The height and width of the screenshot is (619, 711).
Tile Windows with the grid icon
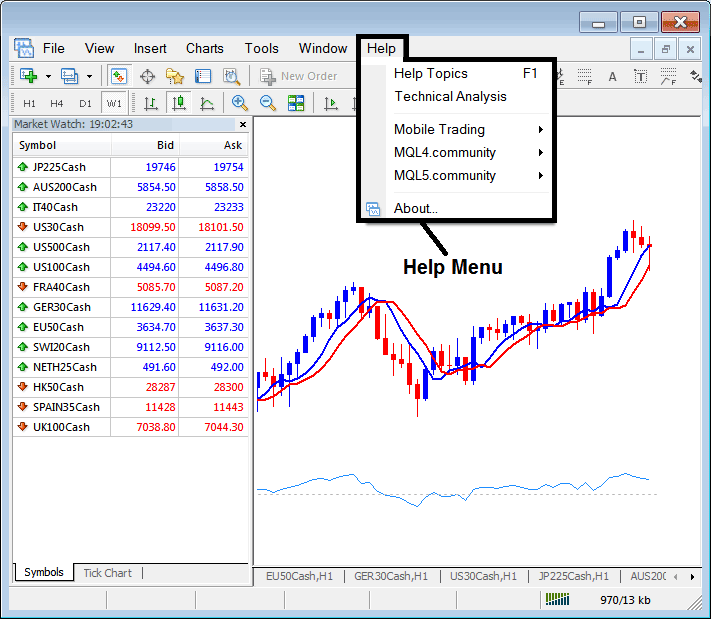click(296, 103)
